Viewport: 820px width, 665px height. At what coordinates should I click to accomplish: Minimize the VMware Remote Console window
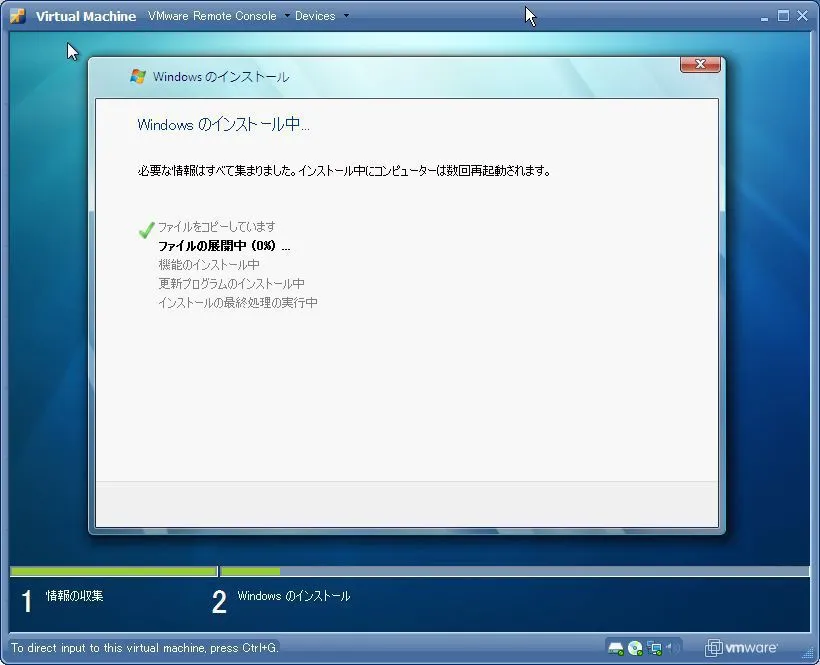pyautogui.click(x=762, y=15)
